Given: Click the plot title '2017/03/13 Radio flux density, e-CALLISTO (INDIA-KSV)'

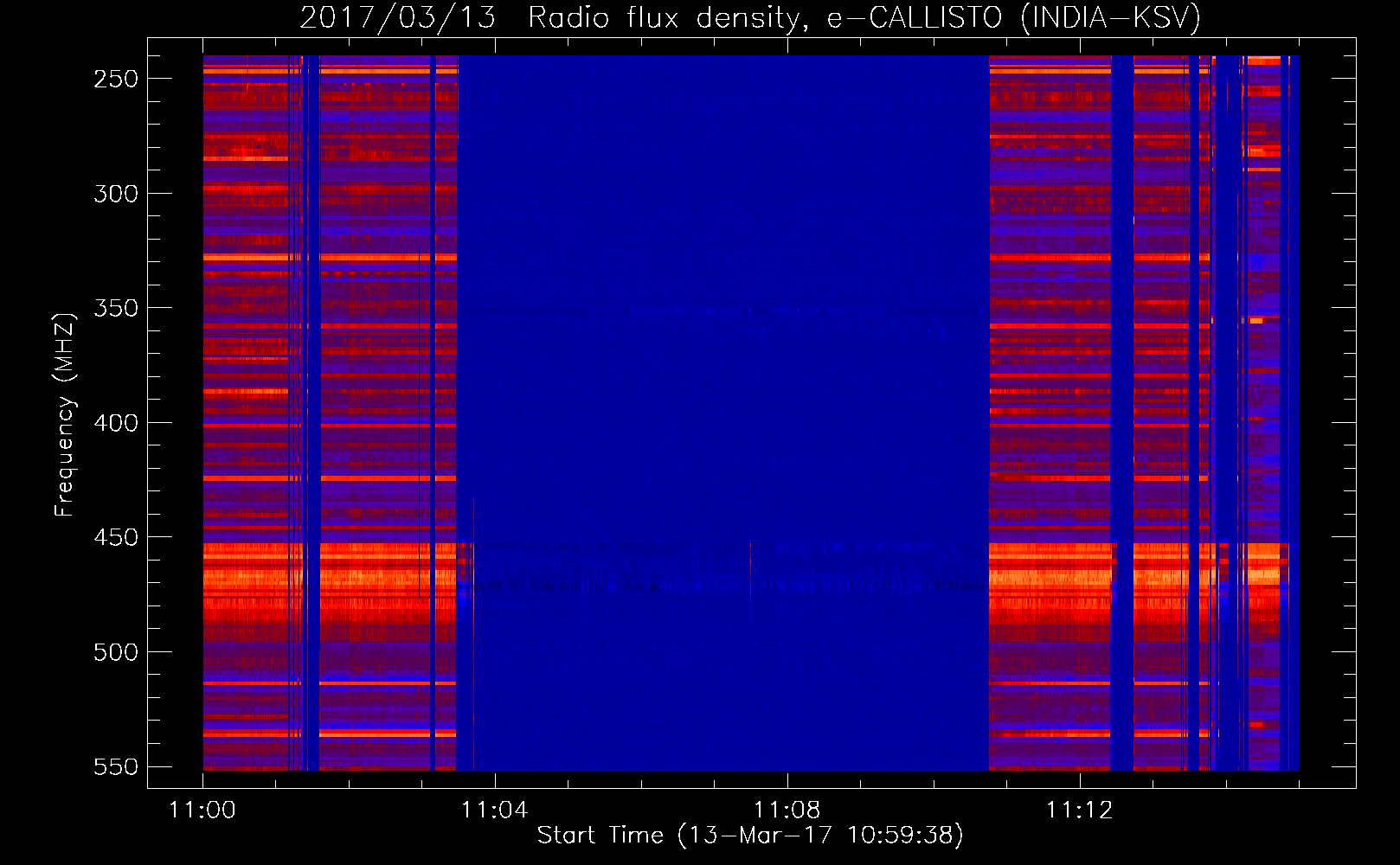Looking at the screenshot, I should (x=750, y=17).
